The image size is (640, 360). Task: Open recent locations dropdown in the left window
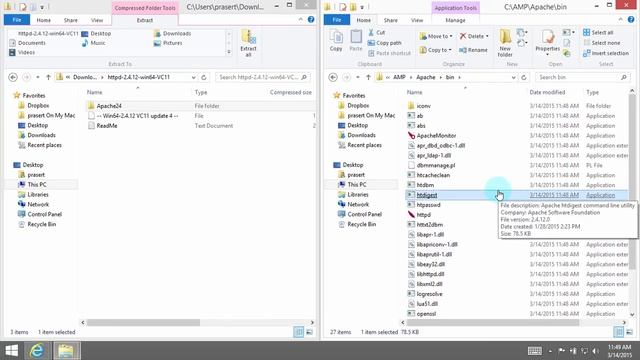click(x=38, y=77)
